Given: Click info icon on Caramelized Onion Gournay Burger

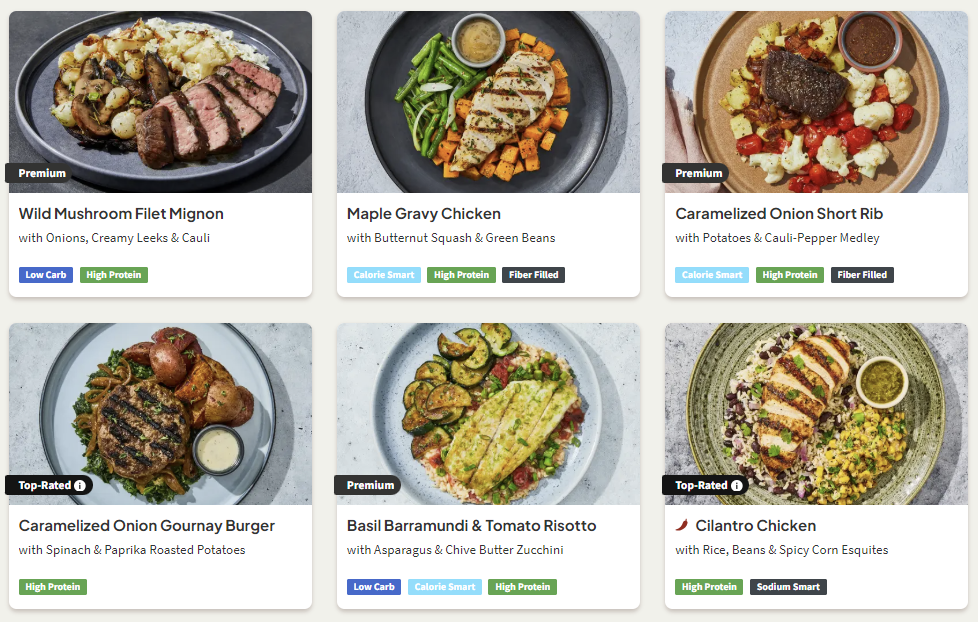Looking at the screenshot, I should pyautogui.click(x=81, y=485).
